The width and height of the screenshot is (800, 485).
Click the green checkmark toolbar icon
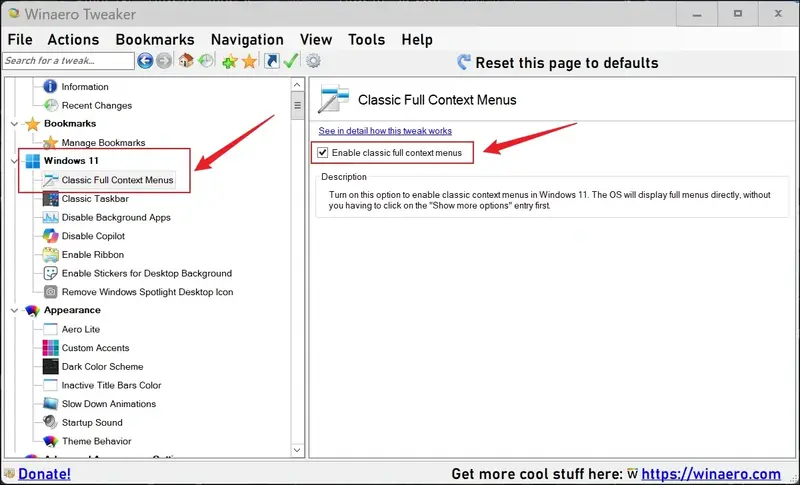click(x=291, y=61)
